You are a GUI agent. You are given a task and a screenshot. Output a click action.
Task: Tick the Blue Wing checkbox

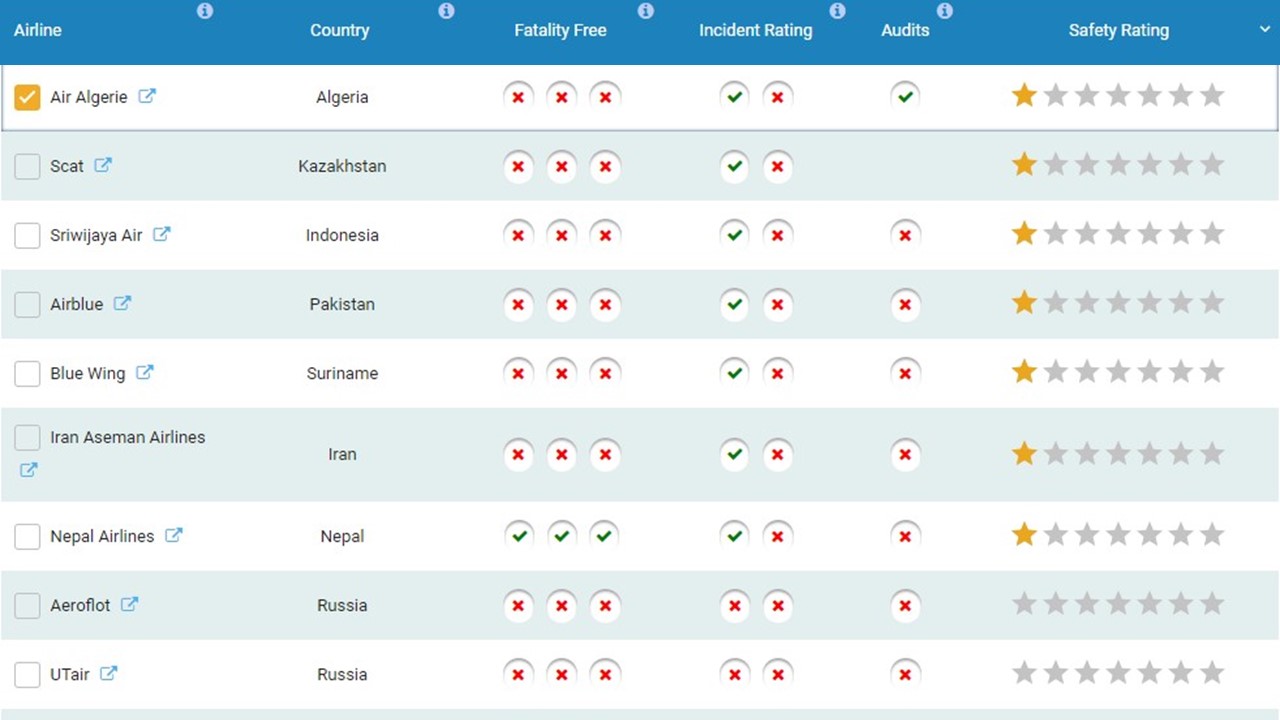27,374
